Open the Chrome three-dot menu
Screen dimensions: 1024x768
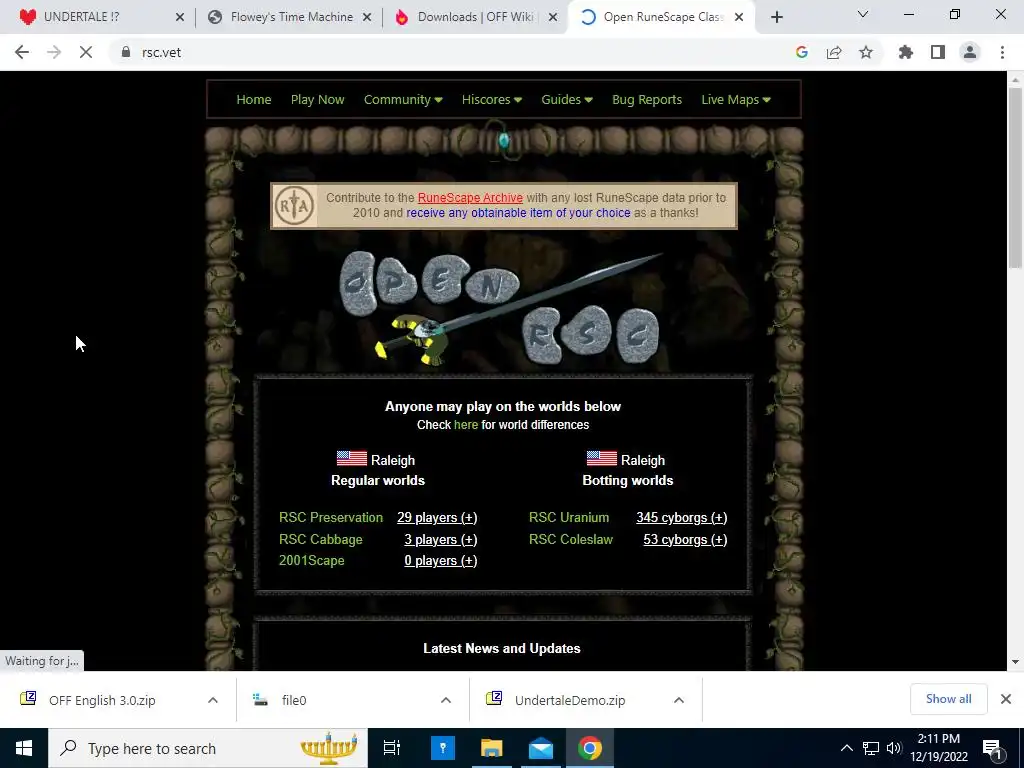[x=1002, y=52]
